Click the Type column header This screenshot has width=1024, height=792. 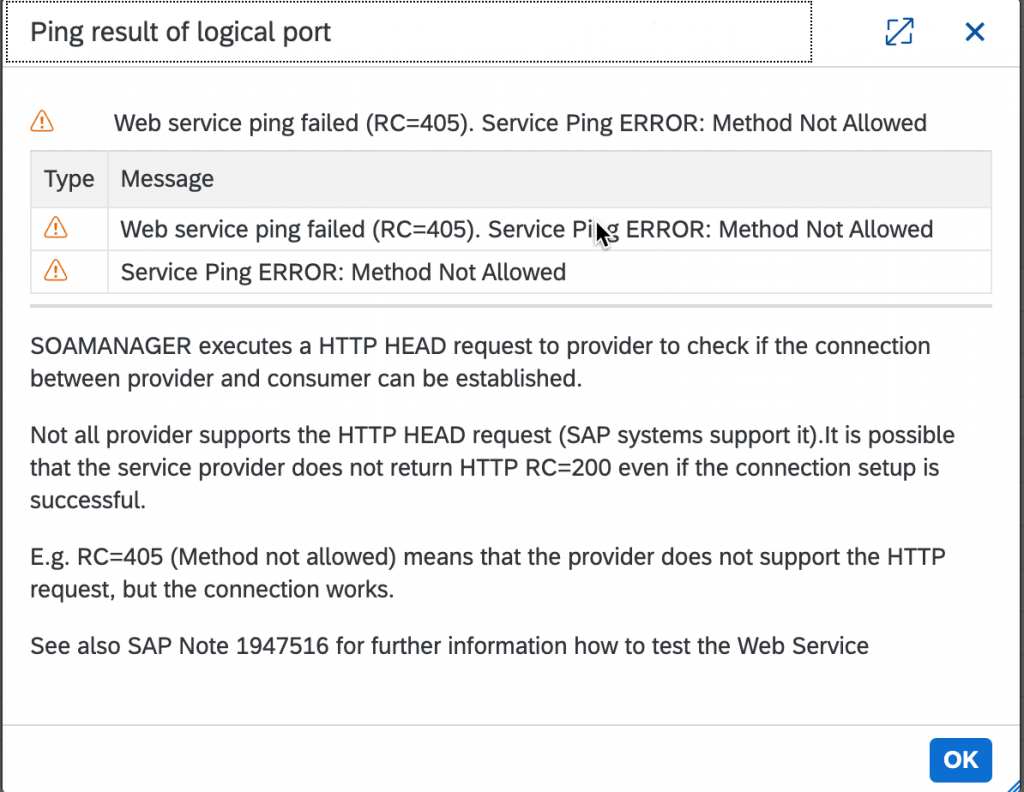(69, 179)
